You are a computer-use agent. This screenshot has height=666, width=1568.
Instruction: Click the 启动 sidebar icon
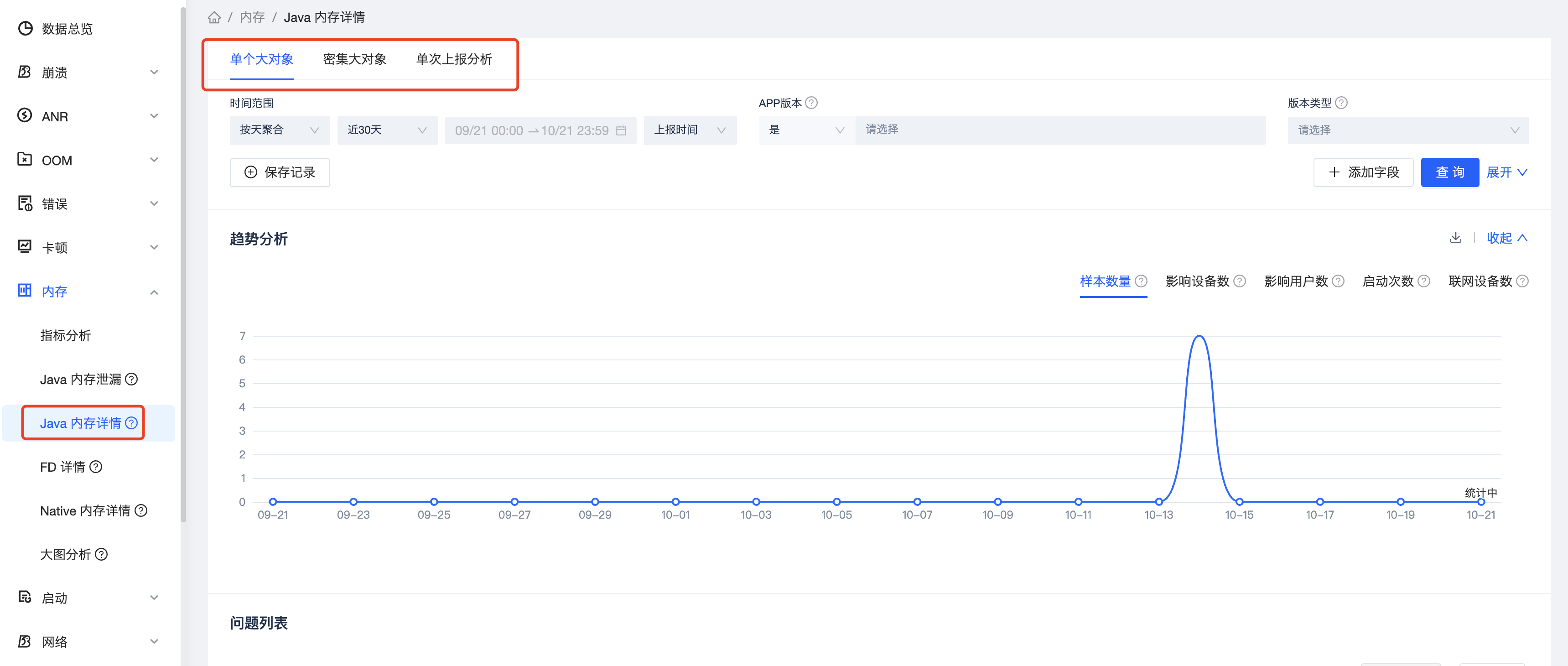[x=25, y=597]
